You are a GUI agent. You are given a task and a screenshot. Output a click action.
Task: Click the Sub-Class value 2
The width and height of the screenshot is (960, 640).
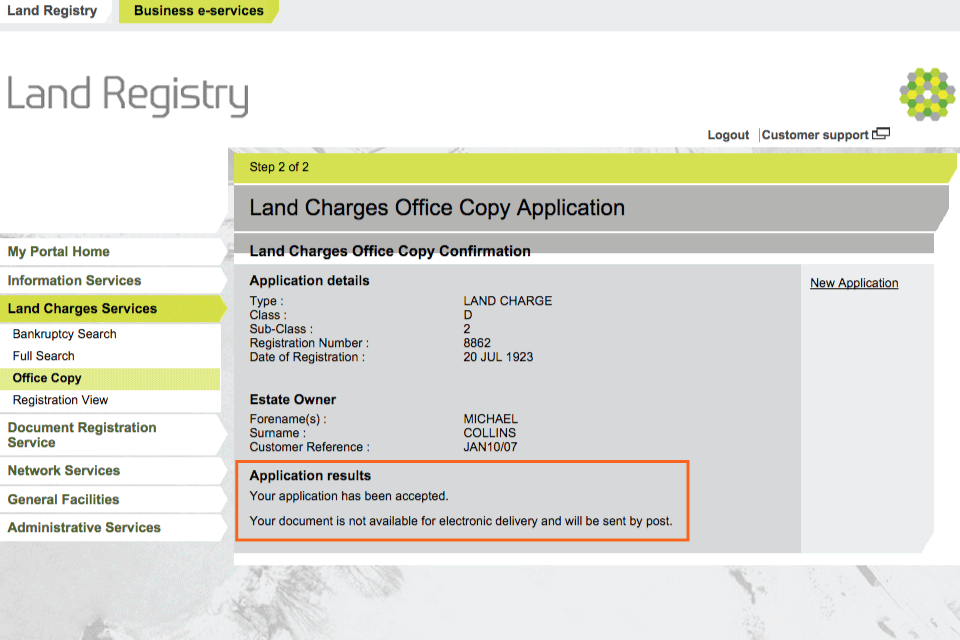coord(467,329)
